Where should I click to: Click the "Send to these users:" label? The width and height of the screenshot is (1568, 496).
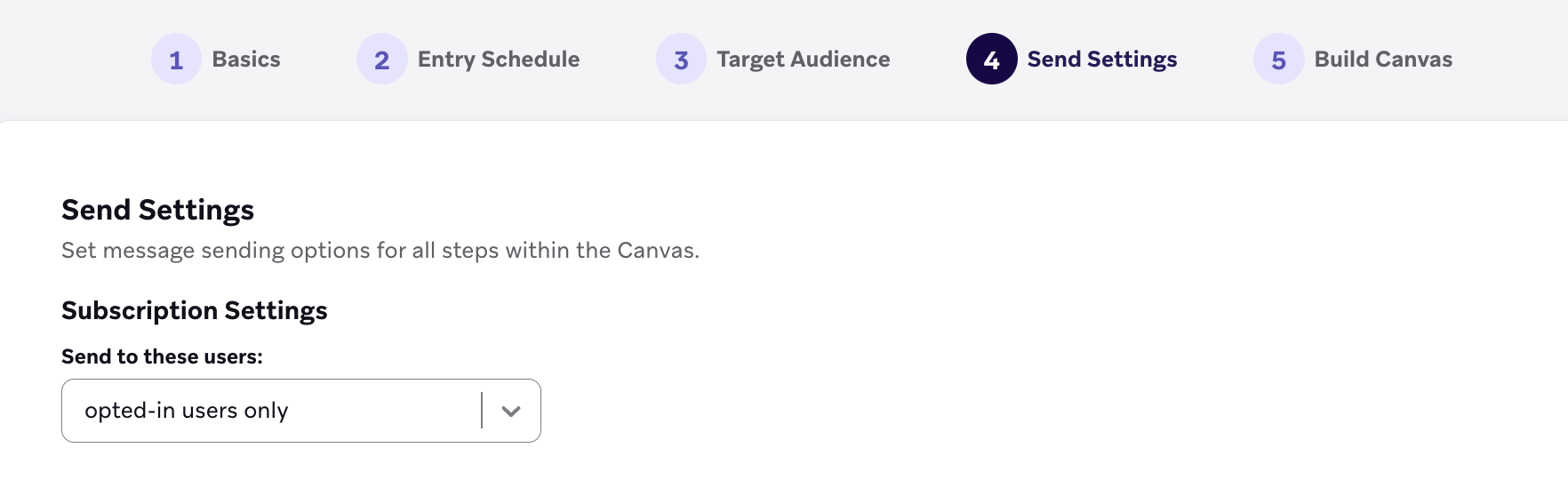tap(162, 356)
